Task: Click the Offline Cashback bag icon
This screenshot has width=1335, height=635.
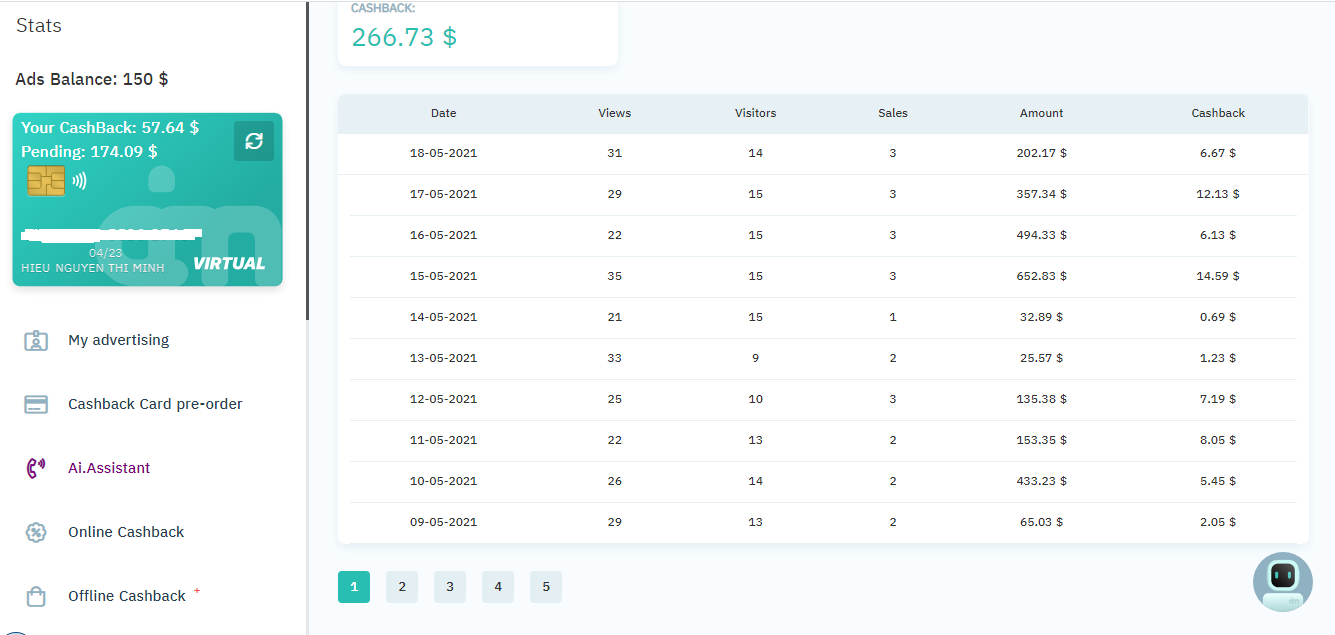Action: pyautogui.click(x=36, y=597)
